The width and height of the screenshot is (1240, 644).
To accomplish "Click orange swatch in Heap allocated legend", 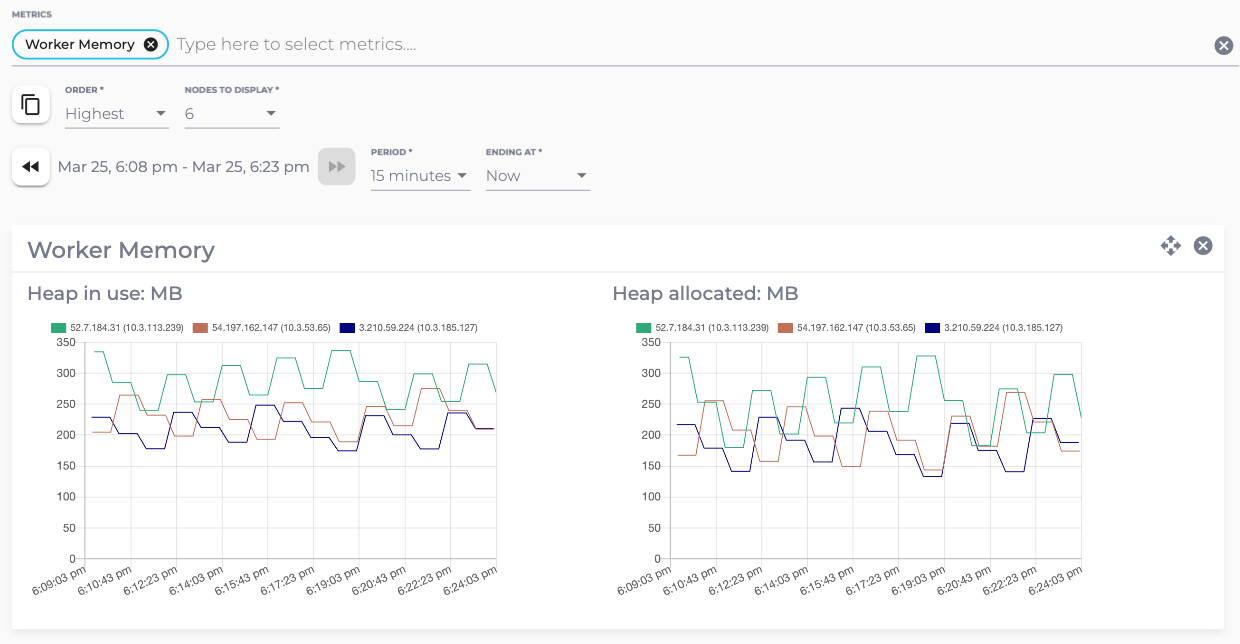I will (785, 328).
